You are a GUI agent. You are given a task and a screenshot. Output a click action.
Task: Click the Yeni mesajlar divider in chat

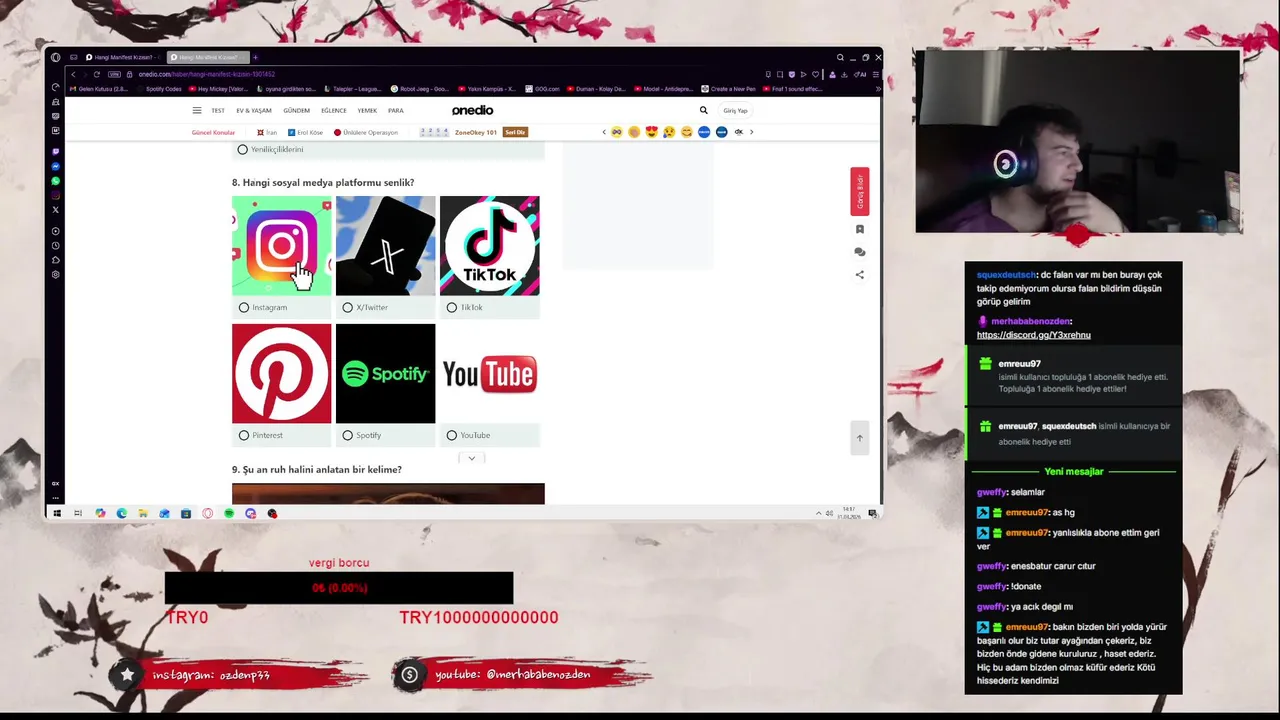point(1073,471)
